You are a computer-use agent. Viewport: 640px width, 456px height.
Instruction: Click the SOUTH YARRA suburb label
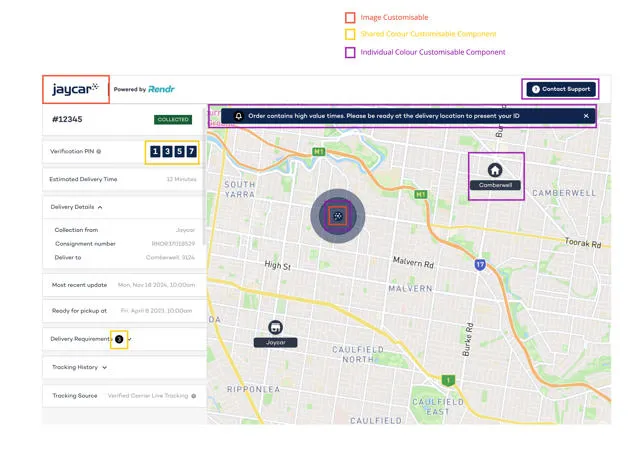pos(240,189)
